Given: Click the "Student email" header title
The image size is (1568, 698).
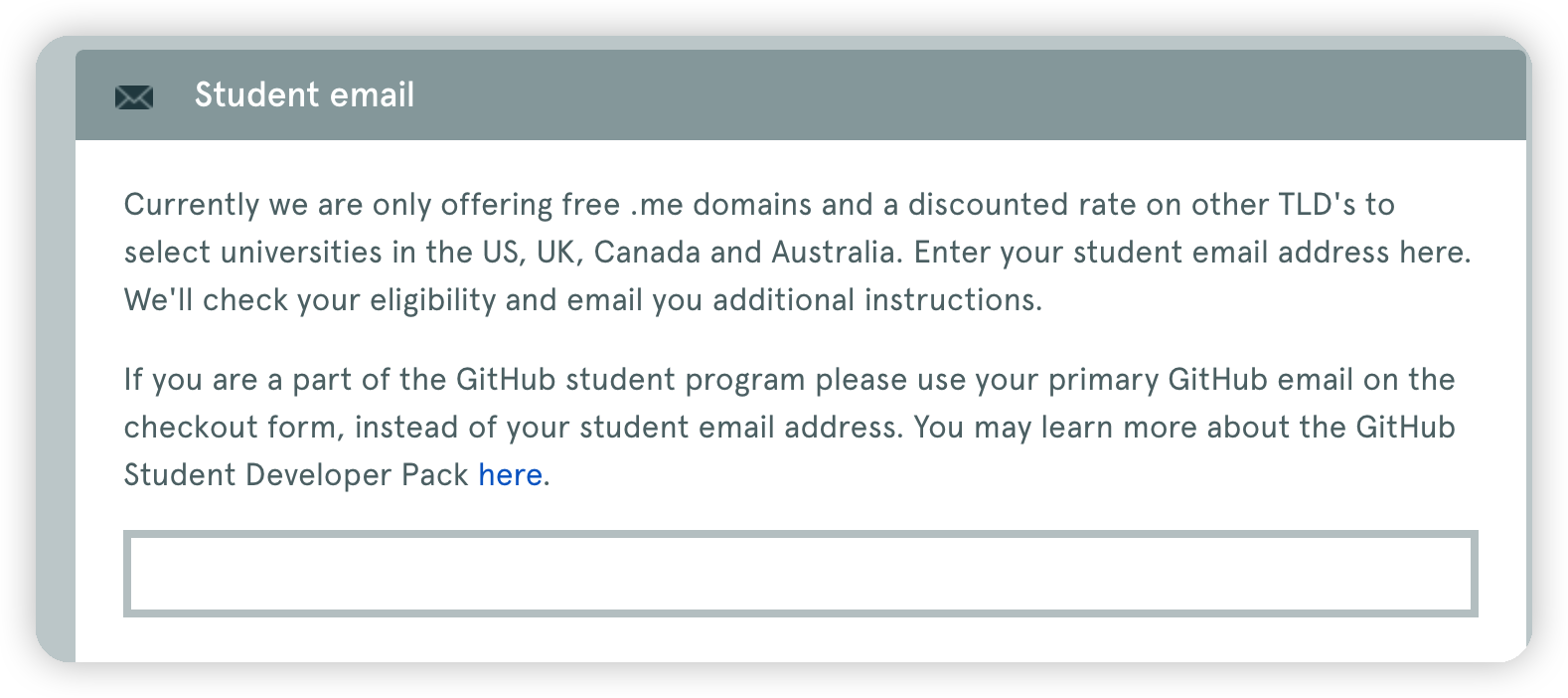Looking at the screenshot, I should click(304, 94).
